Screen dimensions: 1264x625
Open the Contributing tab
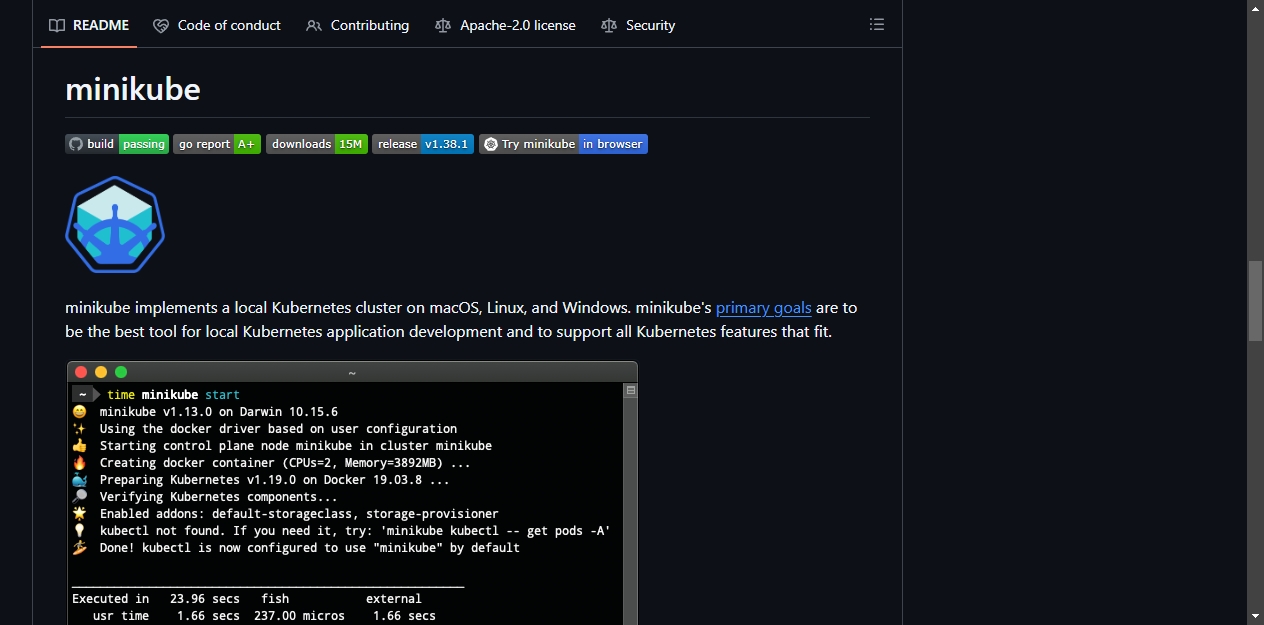tap(358, 25)
